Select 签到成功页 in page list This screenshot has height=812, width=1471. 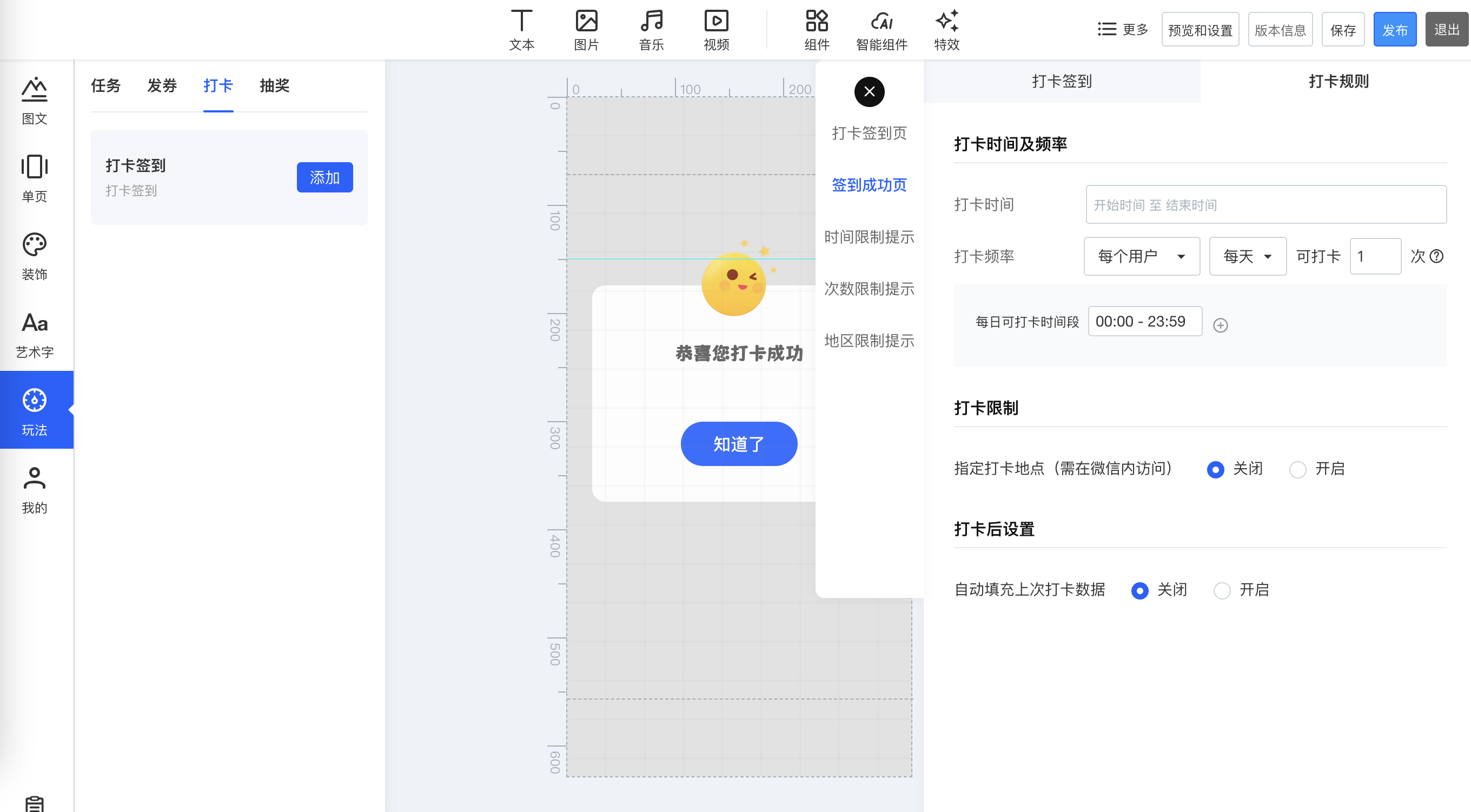pos(869,185)
